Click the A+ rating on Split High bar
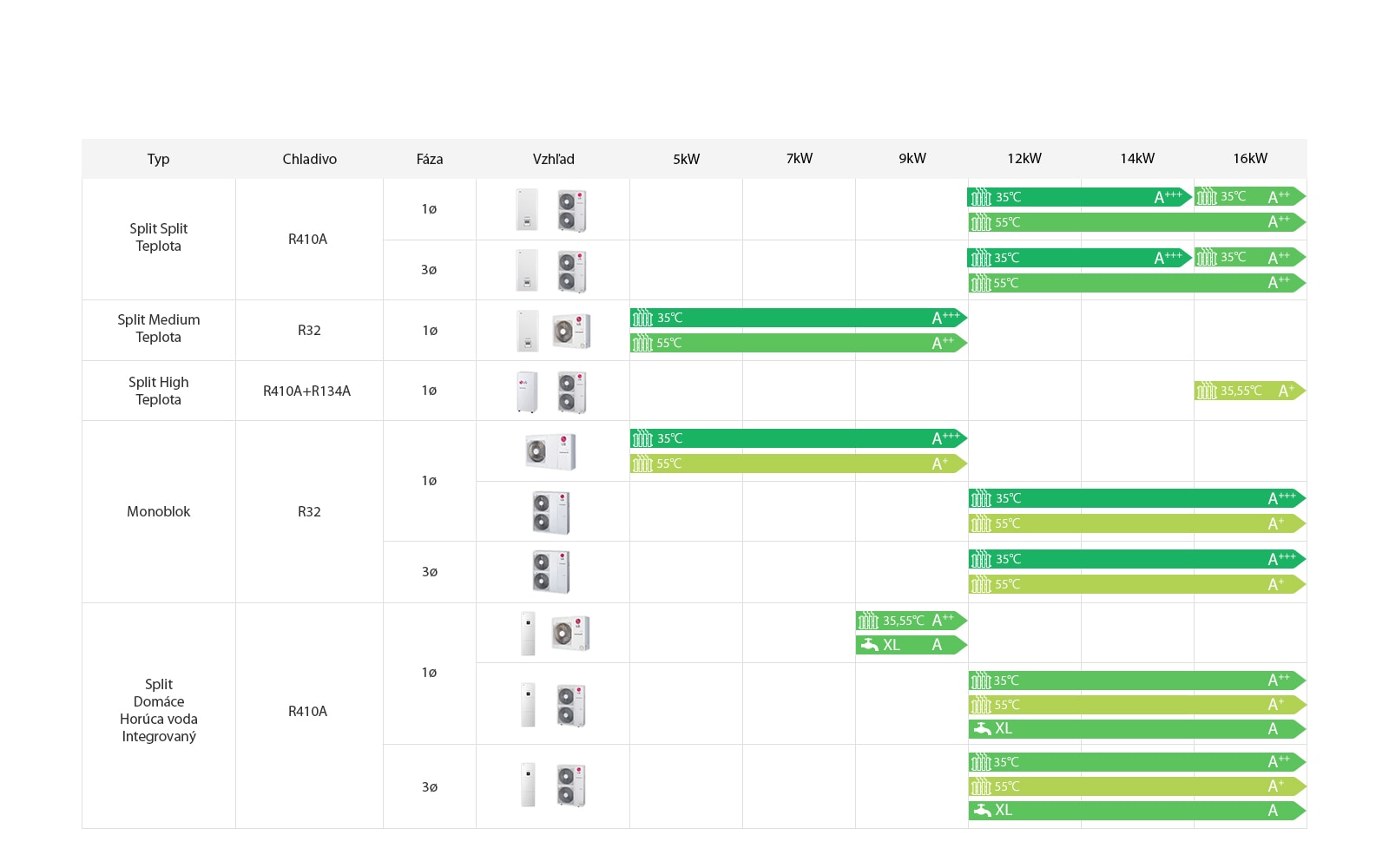The height and width of the screenshot is (868, 1389). tap(1286, 391)
